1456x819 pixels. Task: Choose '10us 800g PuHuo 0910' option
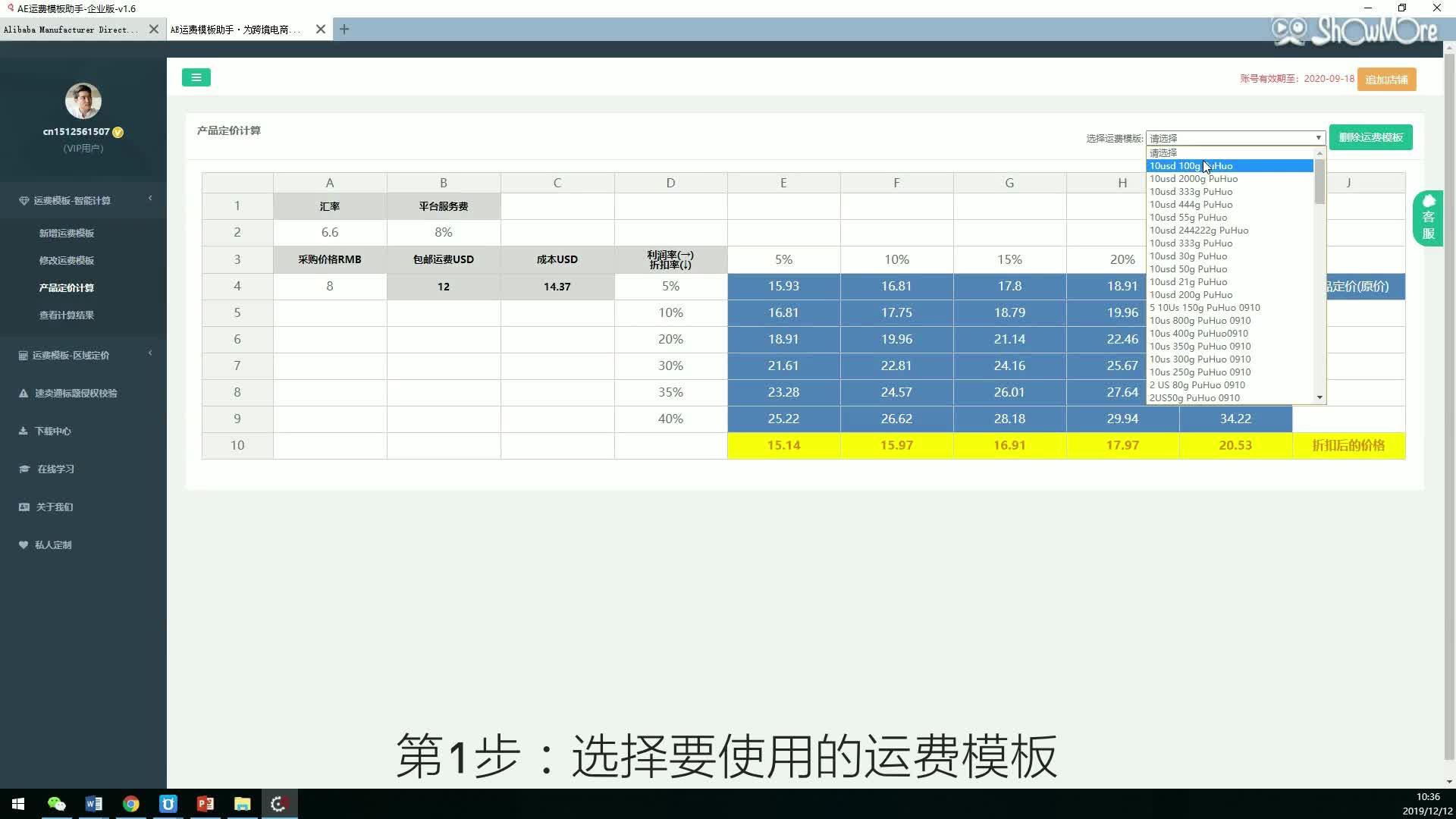coord(1200,321)
